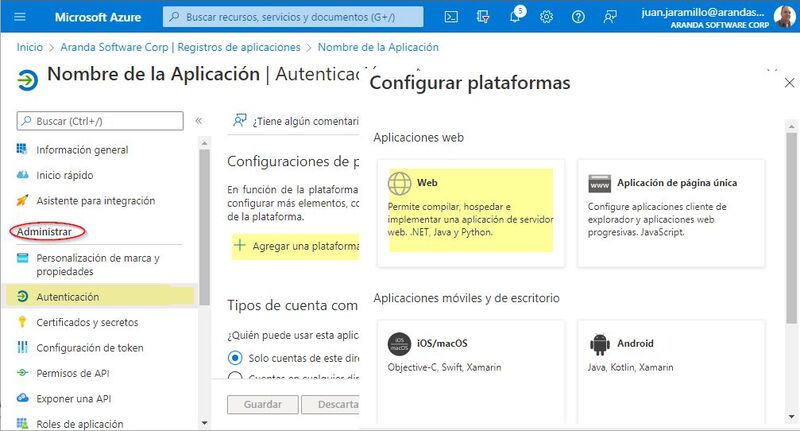Select the 'Solo cuentas de este directorio' radio button
Screen dimensions: 800x431
click(235, 358)
